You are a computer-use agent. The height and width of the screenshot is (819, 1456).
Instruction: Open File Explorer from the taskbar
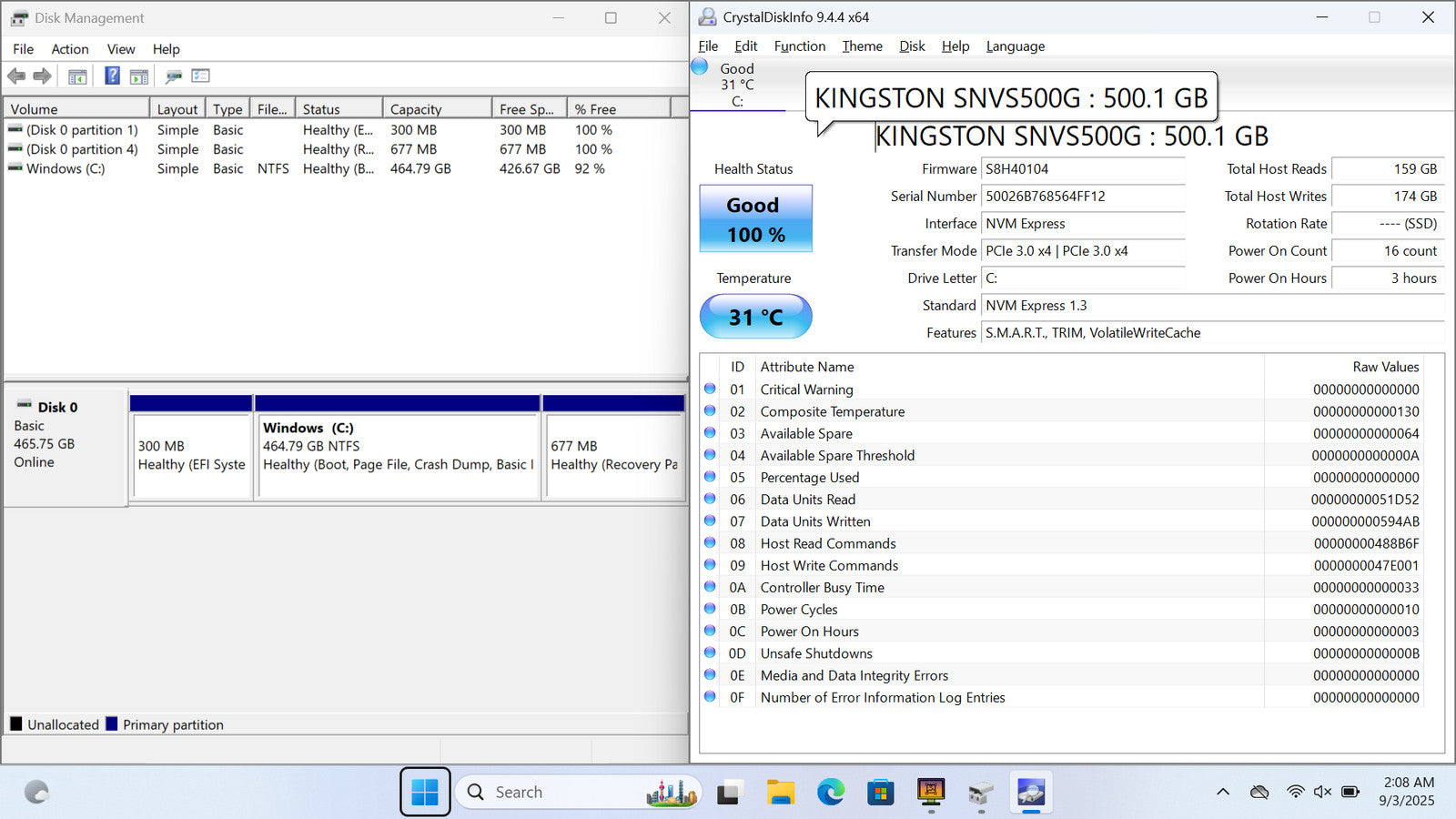(x=780, y=793)
